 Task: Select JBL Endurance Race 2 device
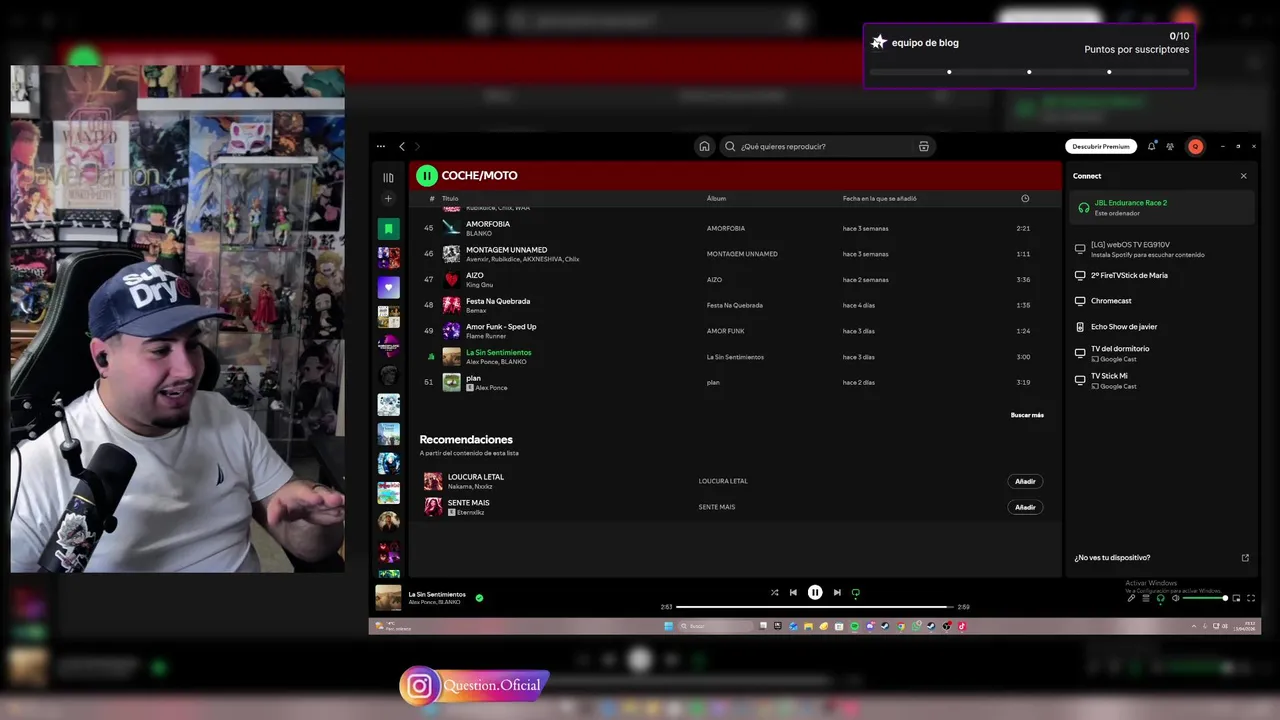tap(1161, 207)
